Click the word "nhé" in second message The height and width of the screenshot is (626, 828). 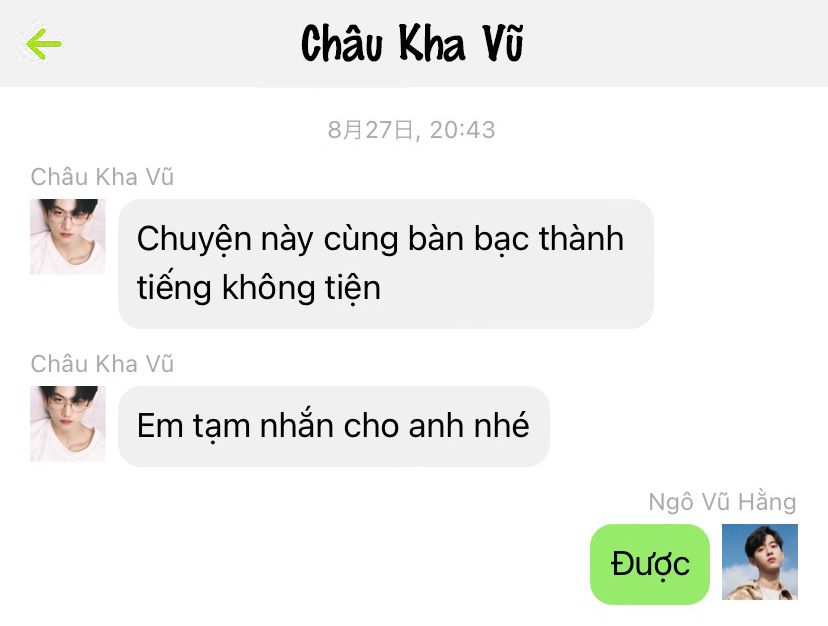click(x=502, y=425)
